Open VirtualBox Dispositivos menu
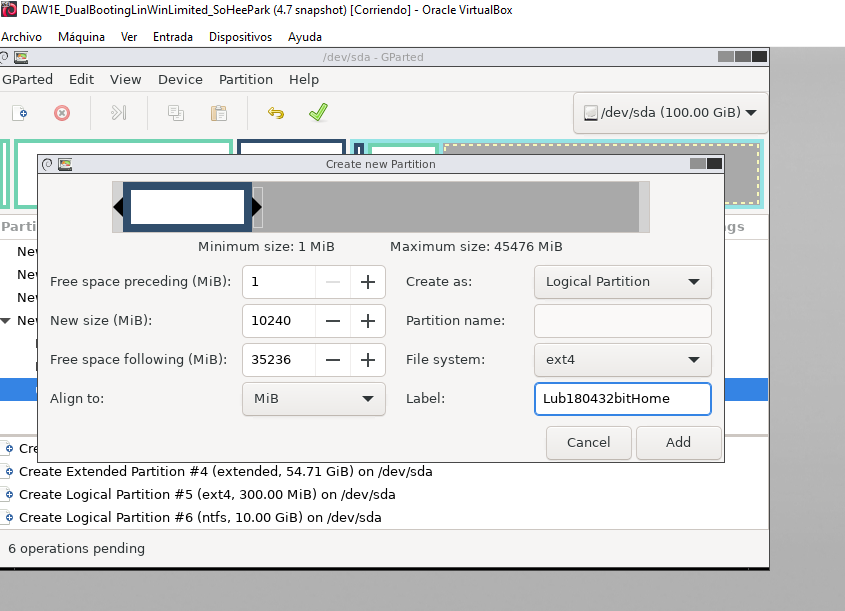 click(x=240, y=37)
